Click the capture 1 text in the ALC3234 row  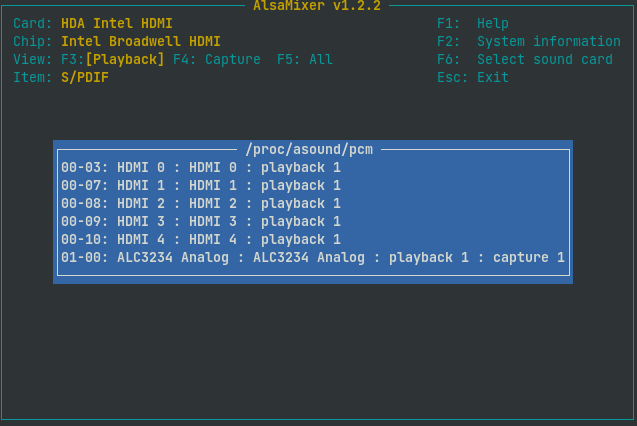(x=529, y=257)
